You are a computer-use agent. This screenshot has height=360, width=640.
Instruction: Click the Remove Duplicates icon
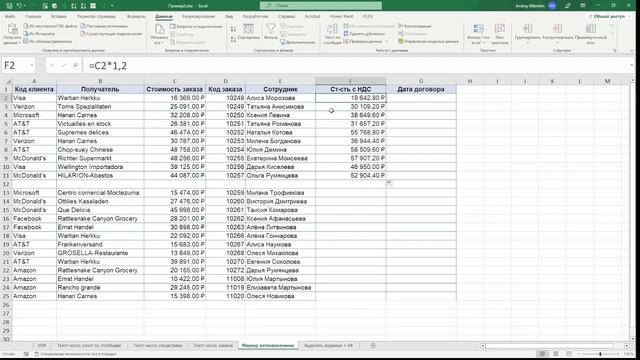[x=346, y=33]
